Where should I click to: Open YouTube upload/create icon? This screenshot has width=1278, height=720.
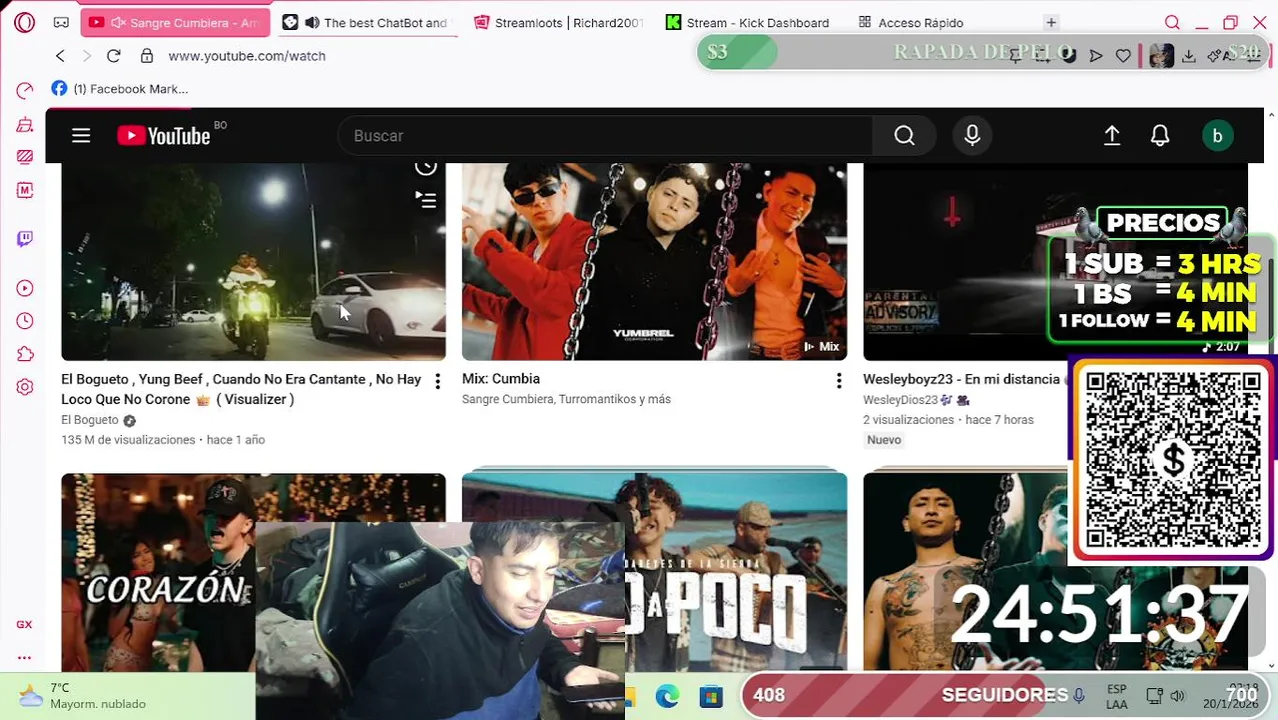click(x=1112, y=136)
